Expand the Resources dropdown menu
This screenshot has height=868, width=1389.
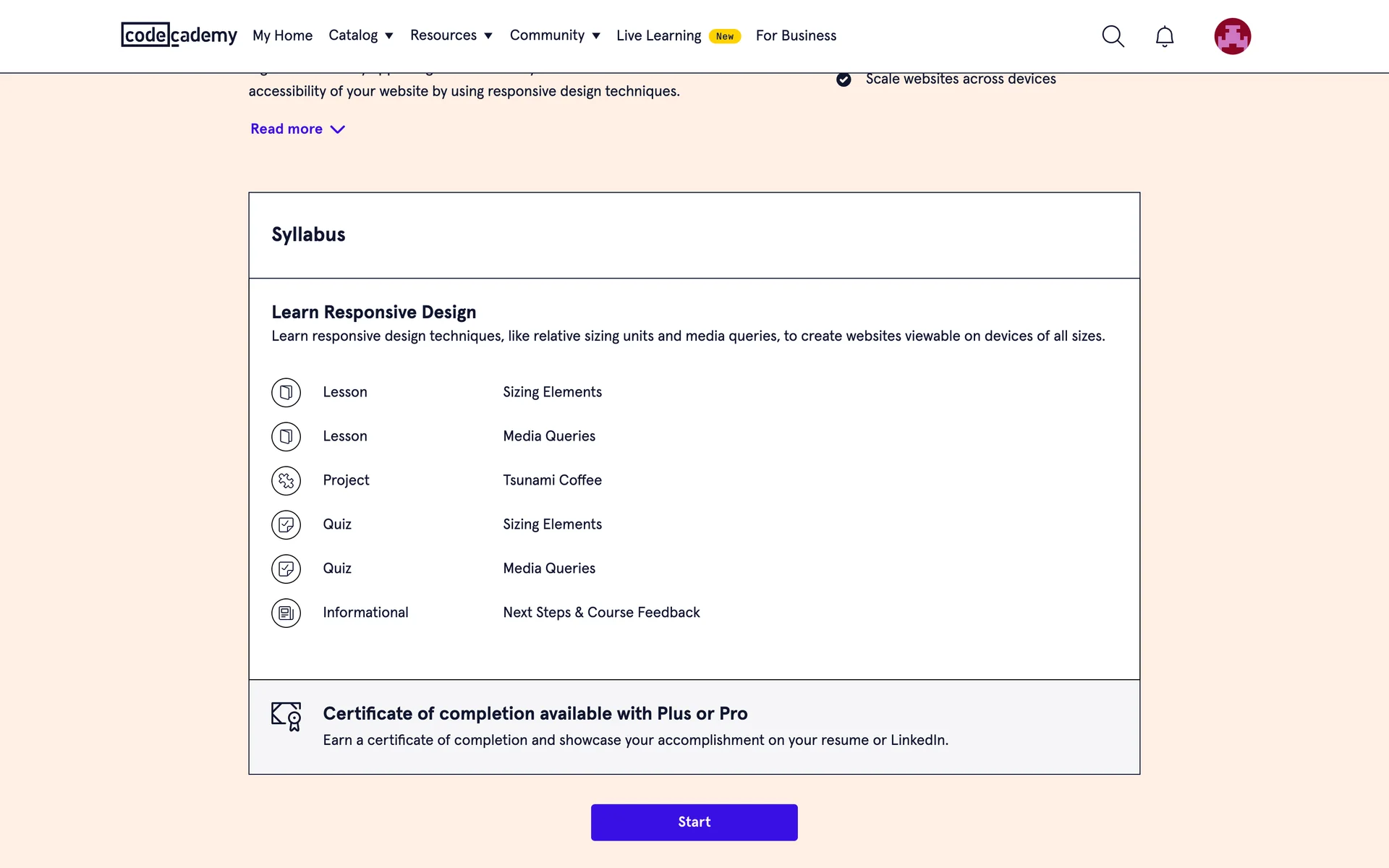click(451, 35)
